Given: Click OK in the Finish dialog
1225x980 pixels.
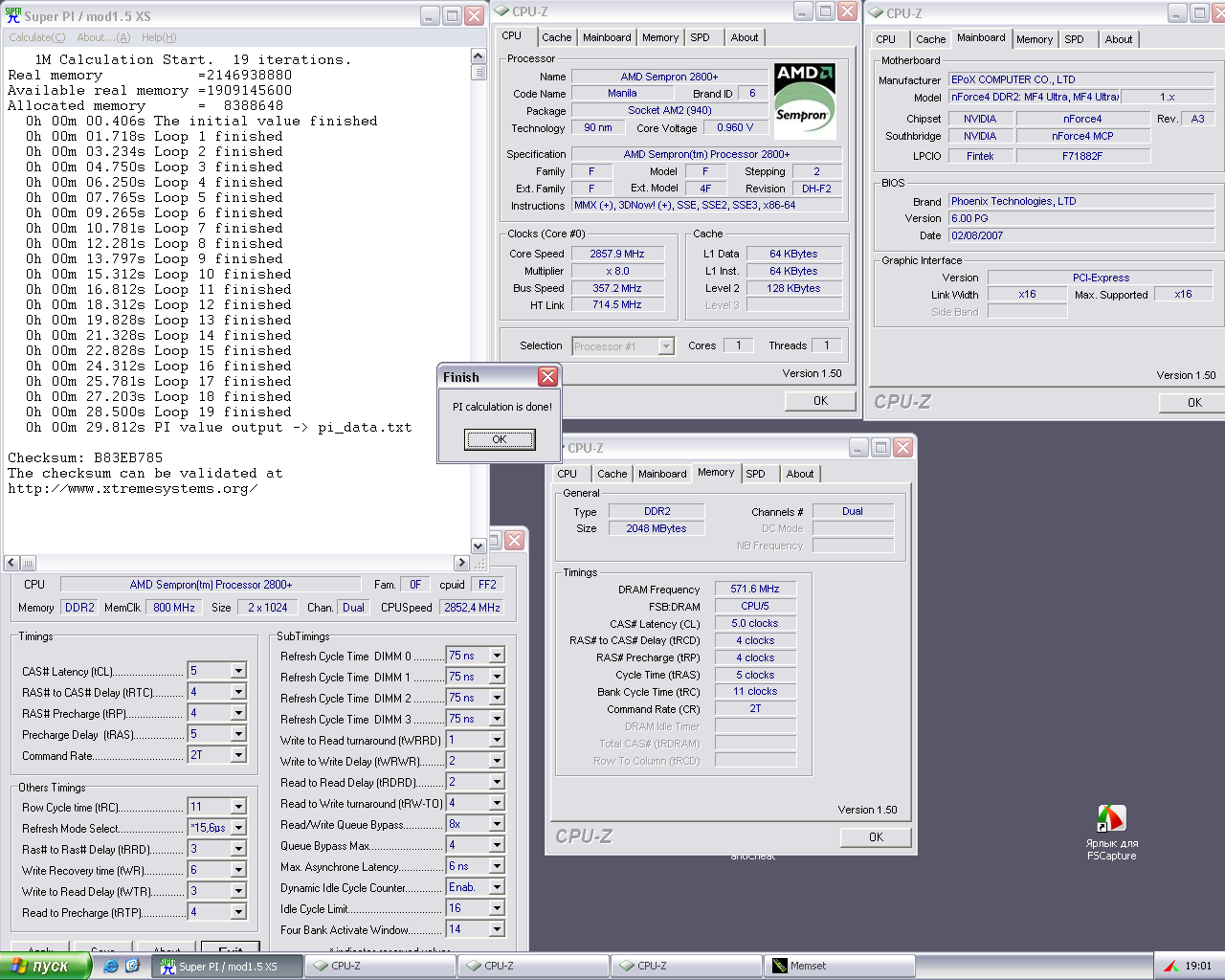Looking at the screenshot, I should (x=500, y=439).
